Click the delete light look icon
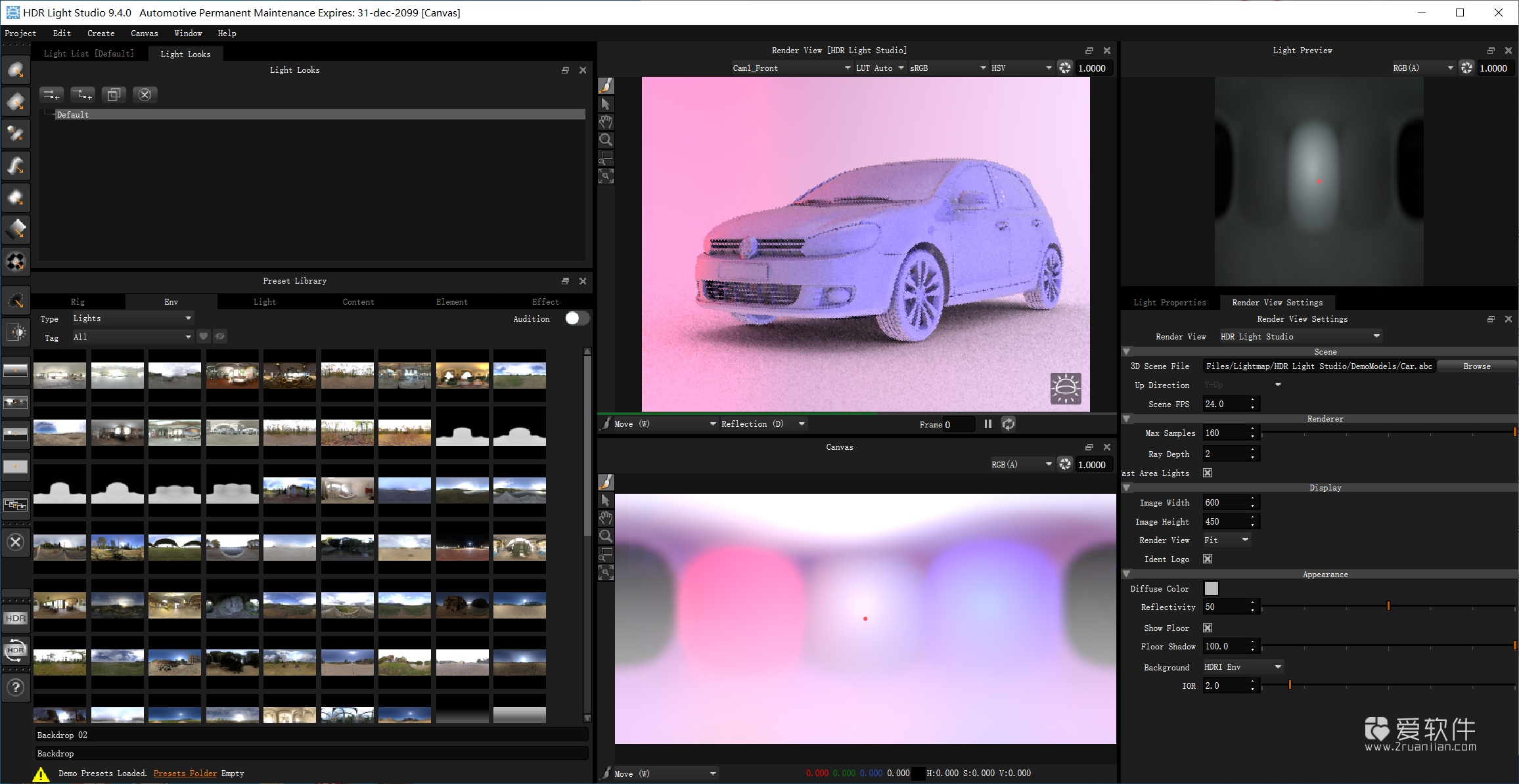Image resolution: width=1519 pixels, height=784 pixels. 145,94
